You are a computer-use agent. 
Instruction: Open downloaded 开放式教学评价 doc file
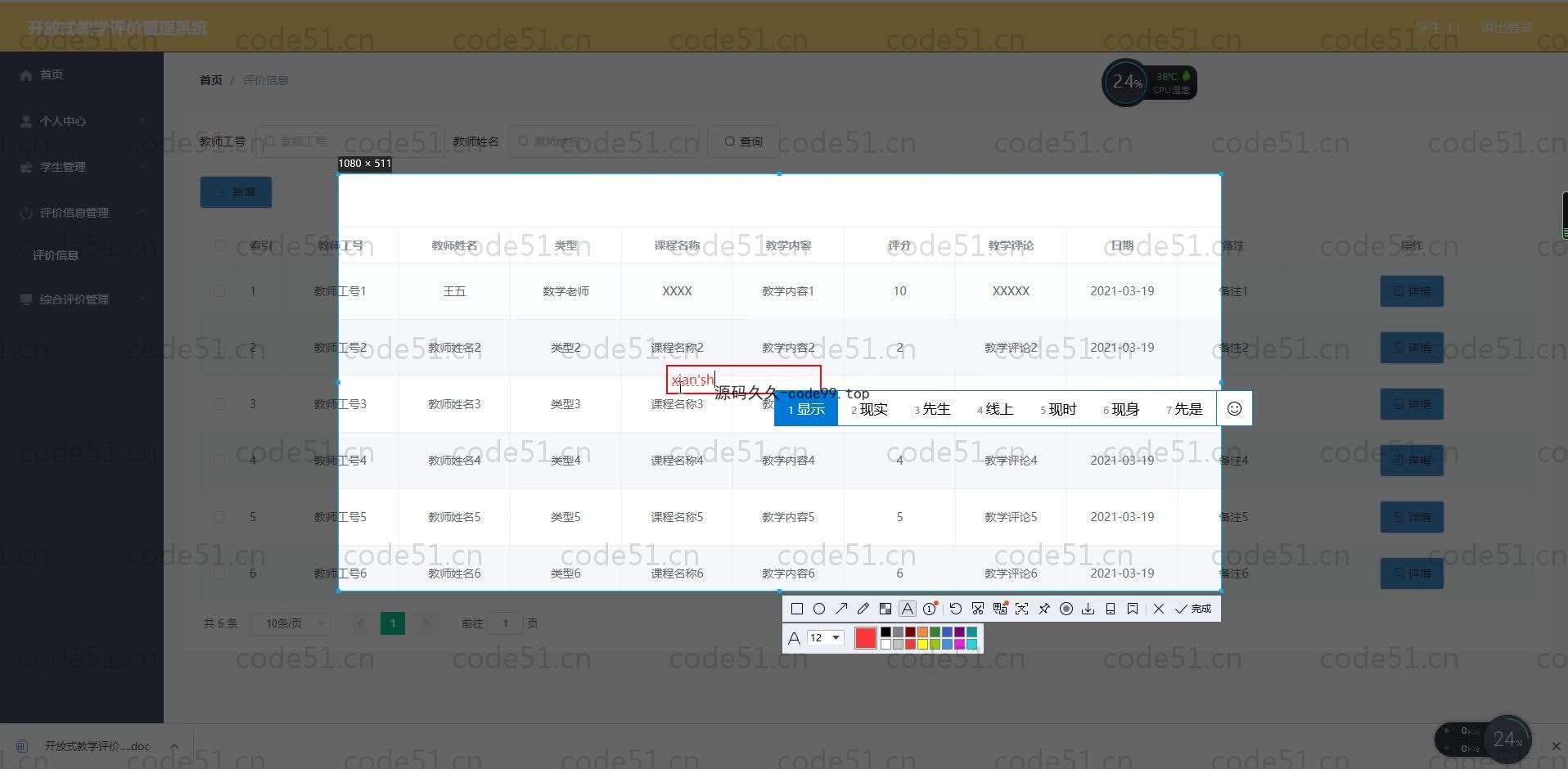(x=97, y=746)
